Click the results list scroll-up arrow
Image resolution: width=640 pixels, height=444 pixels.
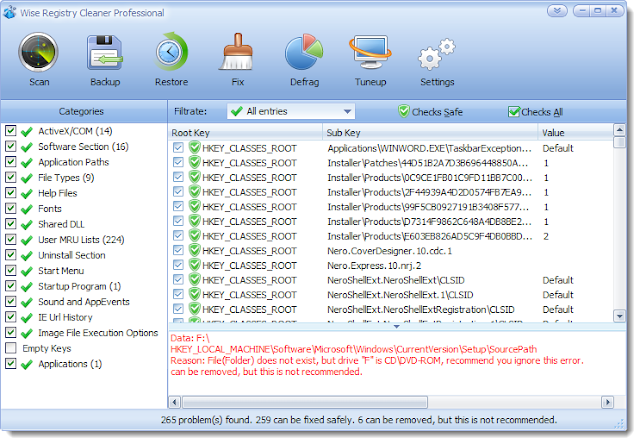619,130
